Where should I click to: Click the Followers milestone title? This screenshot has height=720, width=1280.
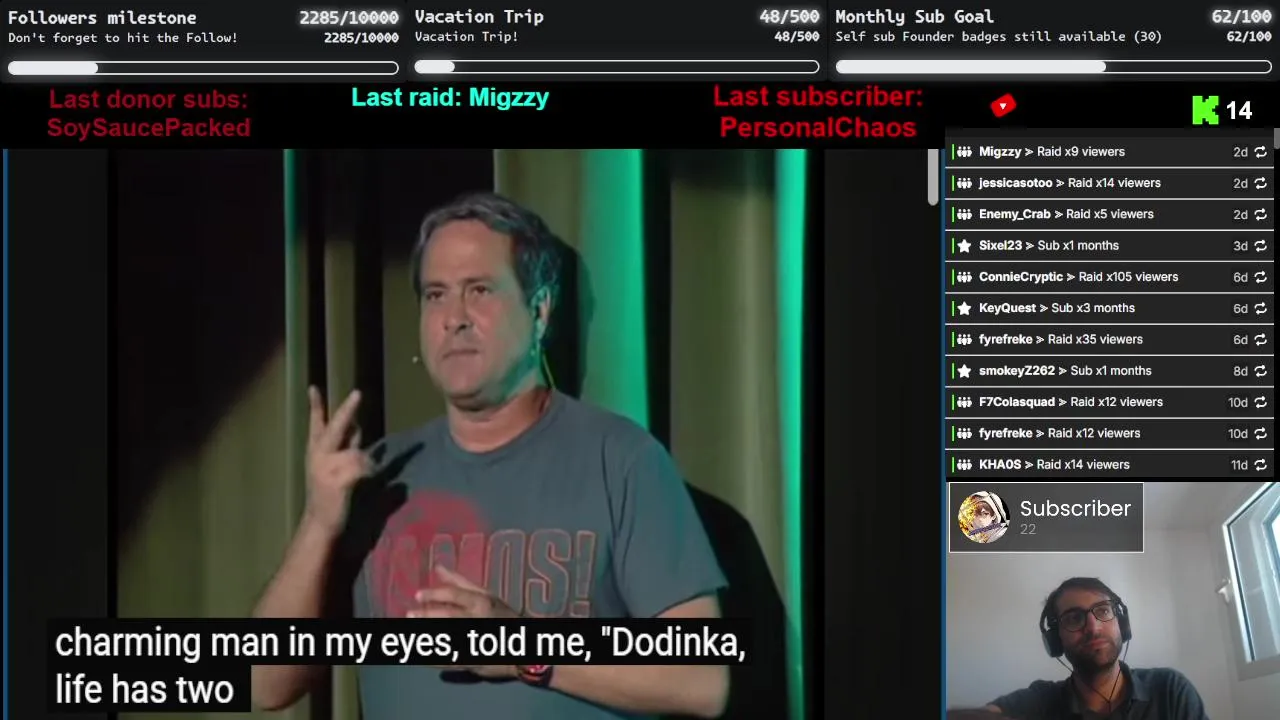tap(102, 17)
